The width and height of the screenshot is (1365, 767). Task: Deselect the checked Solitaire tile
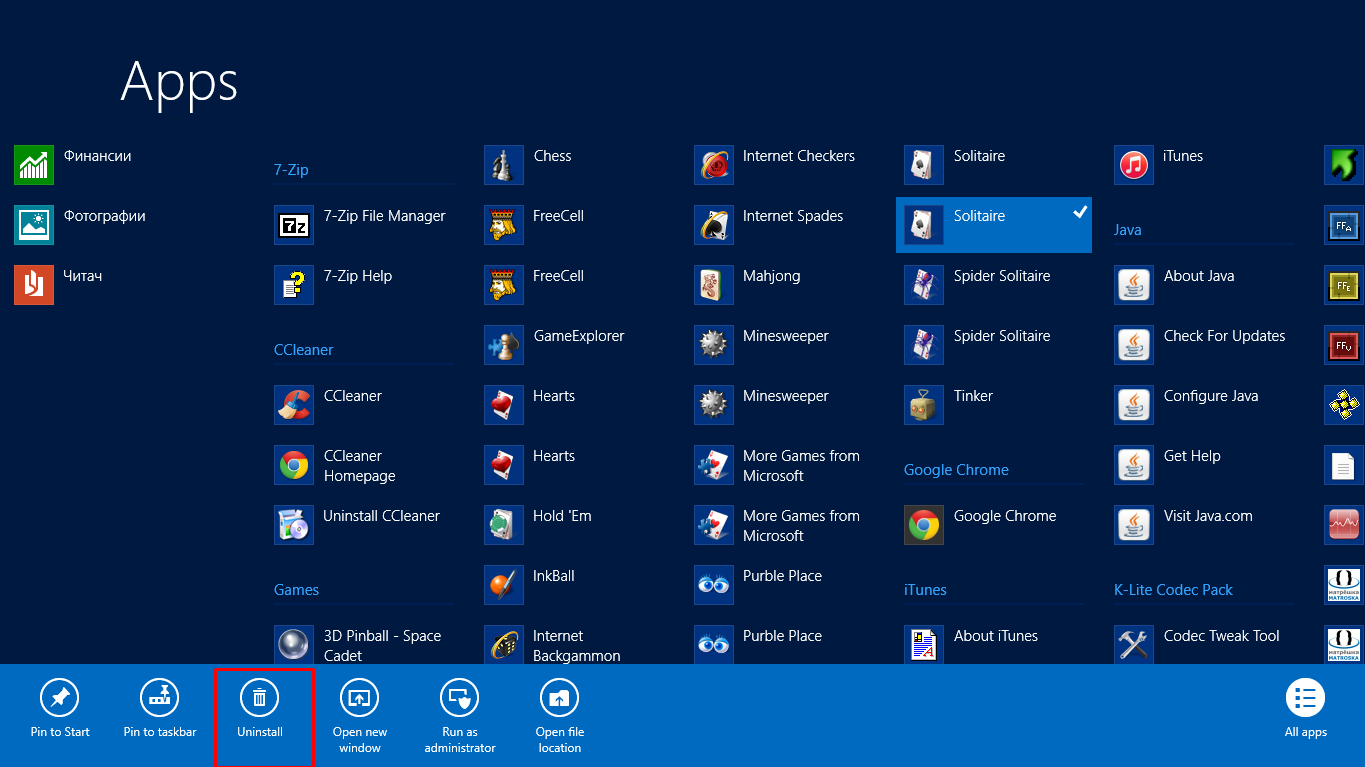point(994,225)
